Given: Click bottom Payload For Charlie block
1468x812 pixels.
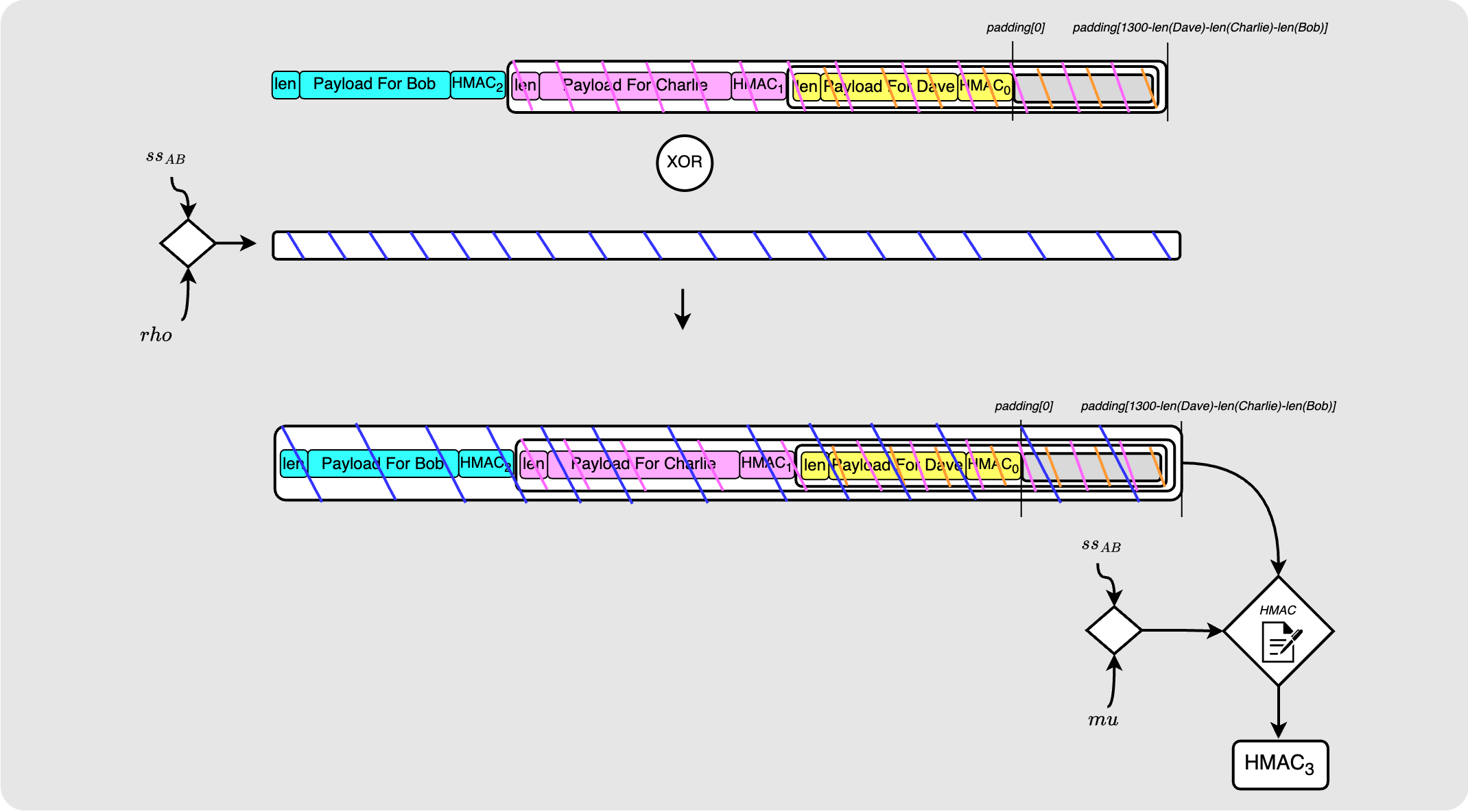Looking at the screenshot, I should [643, 464].
